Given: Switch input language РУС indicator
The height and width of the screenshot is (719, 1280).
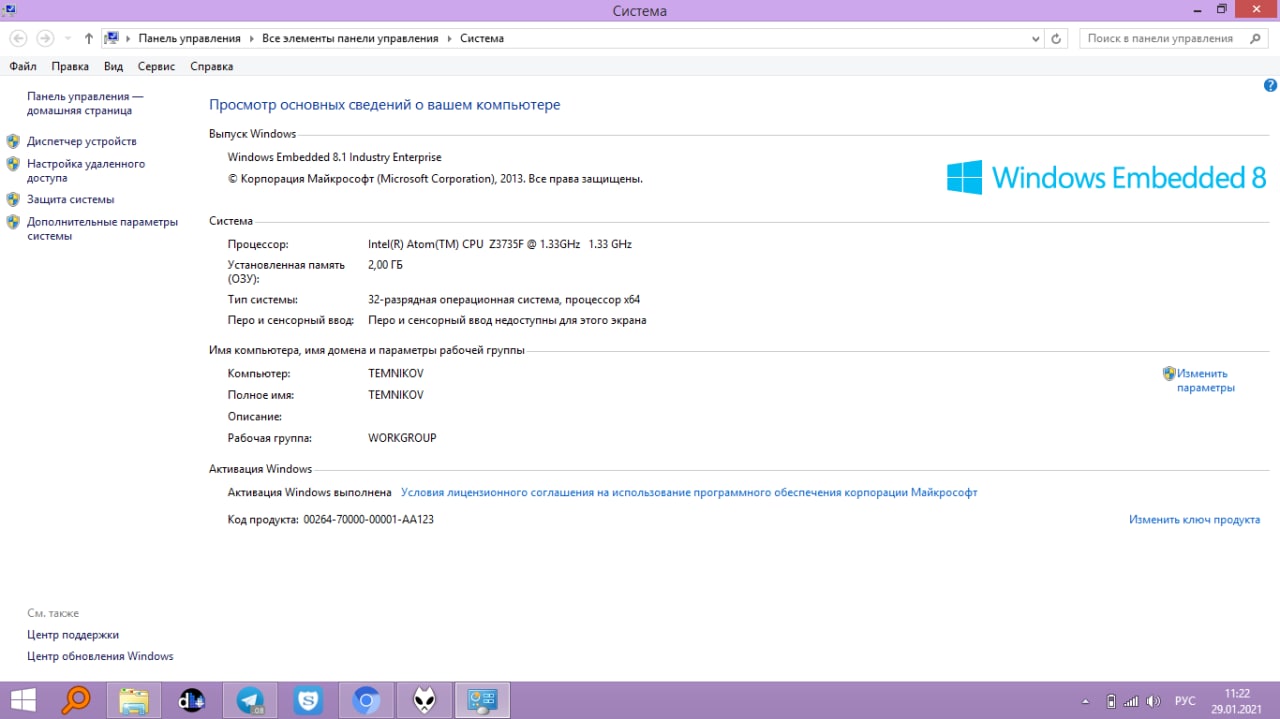Looking at the screenshot, I should coord(1185,701).
